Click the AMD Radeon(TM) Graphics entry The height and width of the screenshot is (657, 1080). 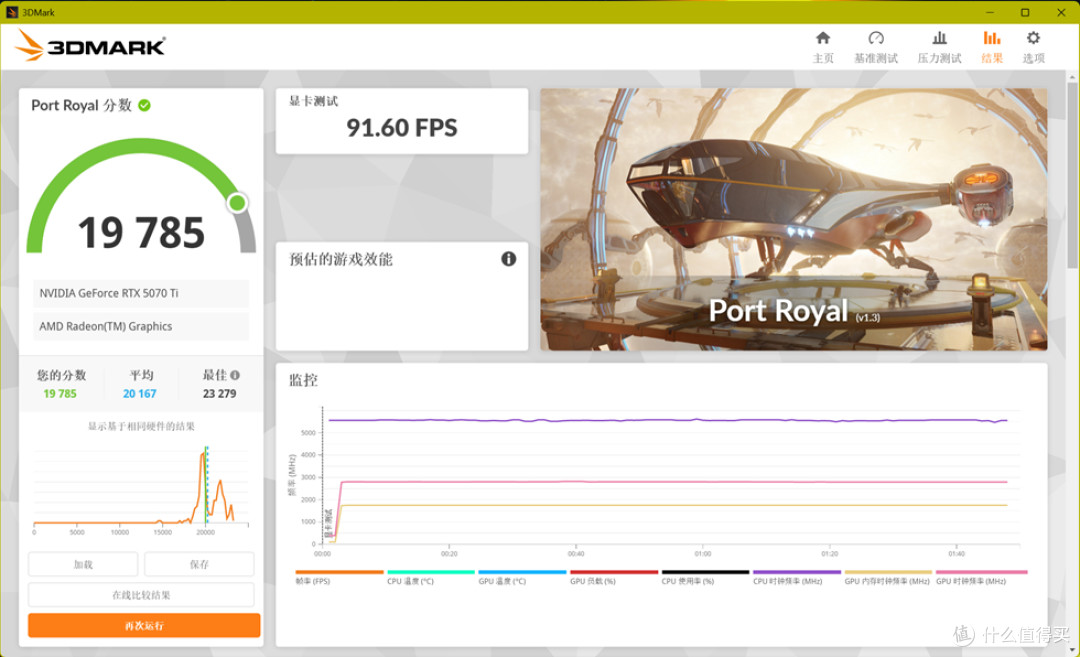tap(141, 326)
